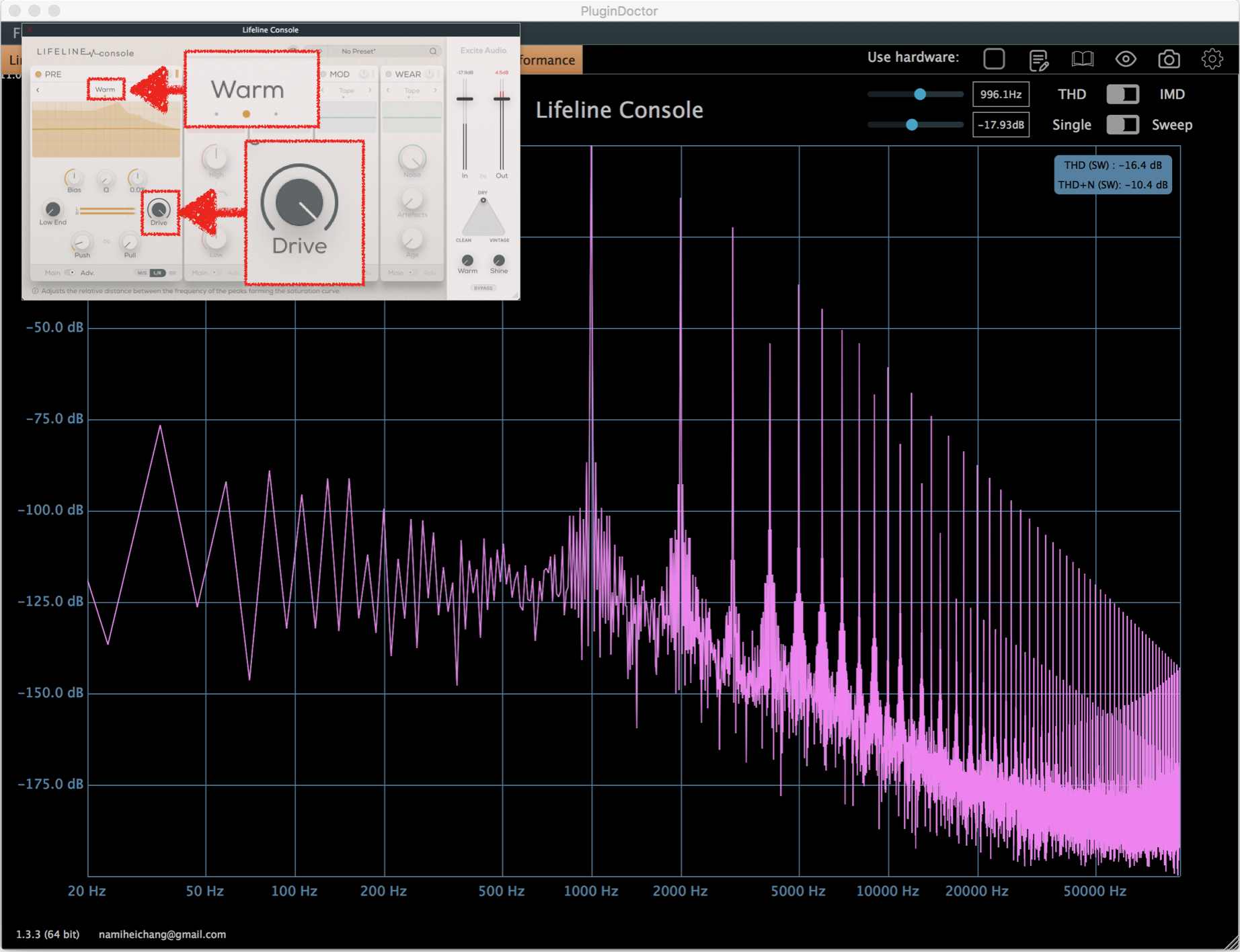The height and width of the screenshot is (952, 1240).
Task: Click the Artefacts knob
Action: tap(412, 199)
